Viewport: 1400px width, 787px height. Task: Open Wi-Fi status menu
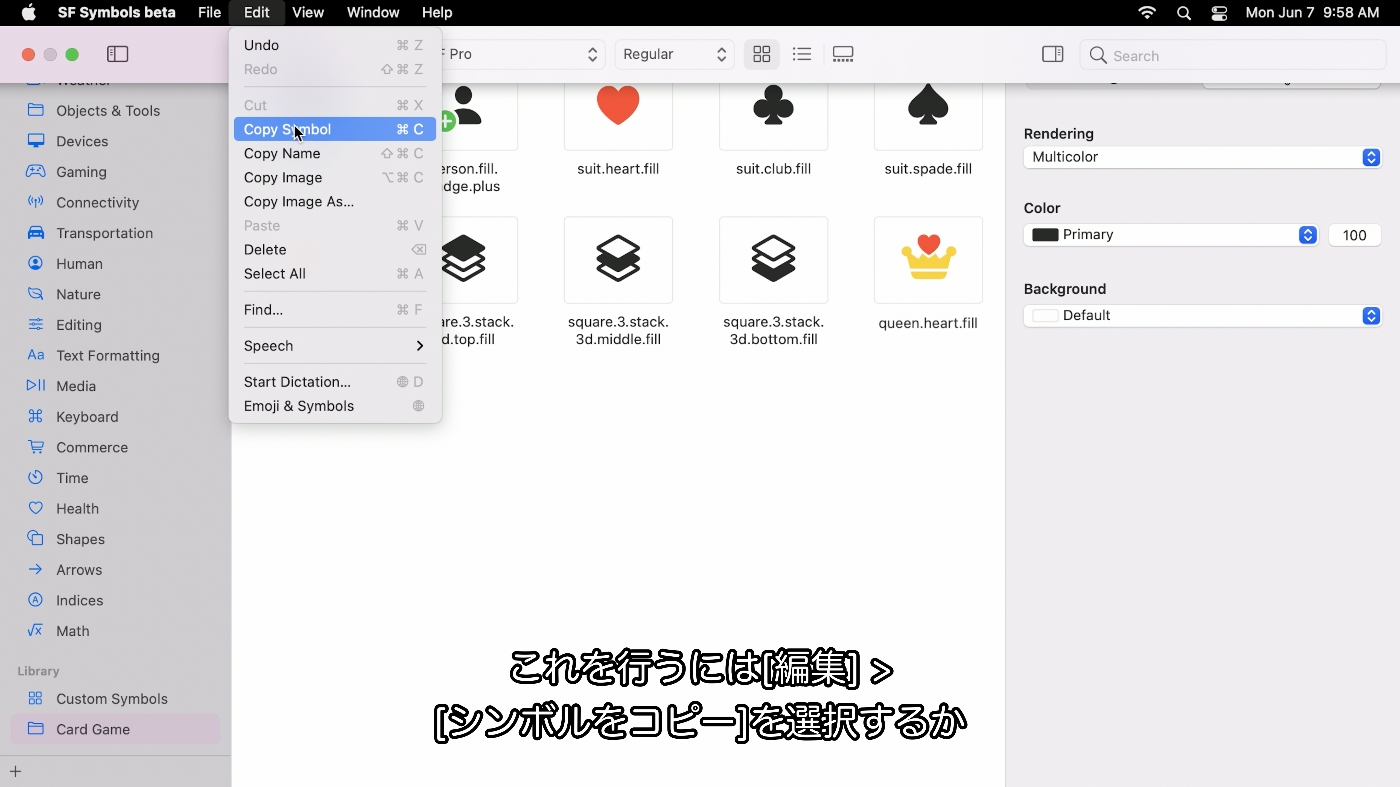coord(1147,13)
